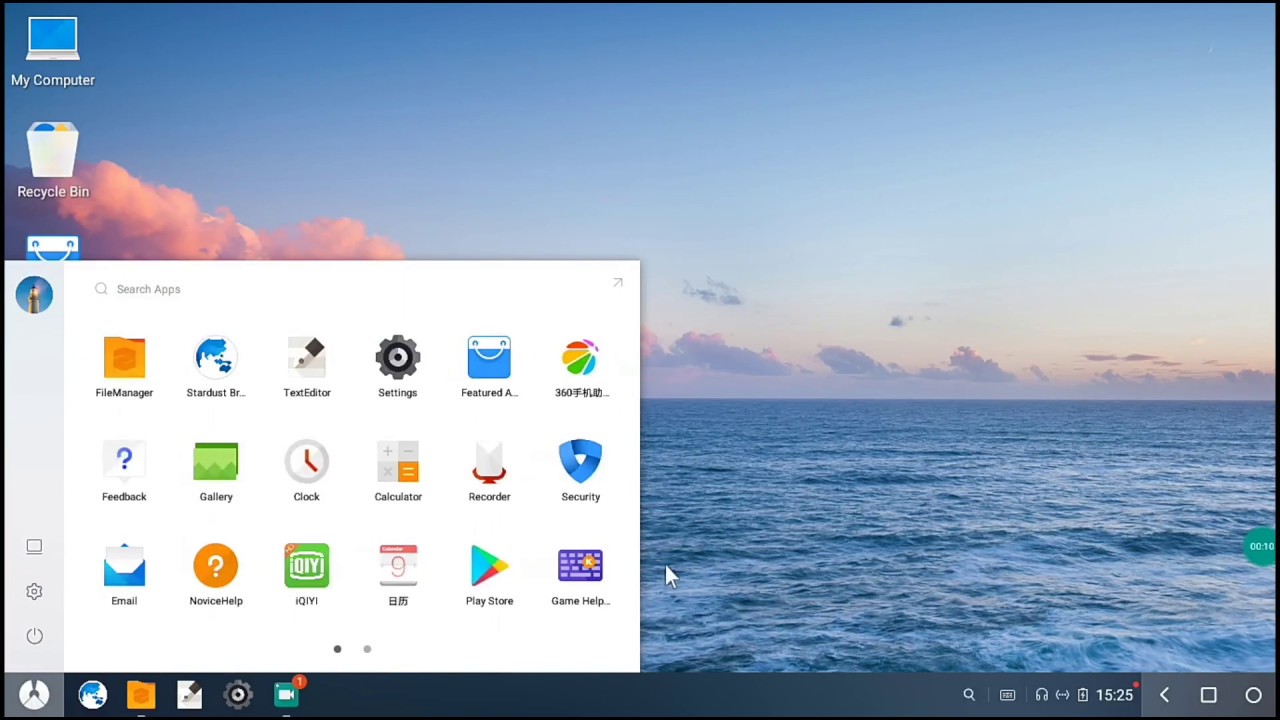Viewport: 1280px width, 720px height.
Task: Click the user avatar in the menu sidebar
Action: coord(34,295)
